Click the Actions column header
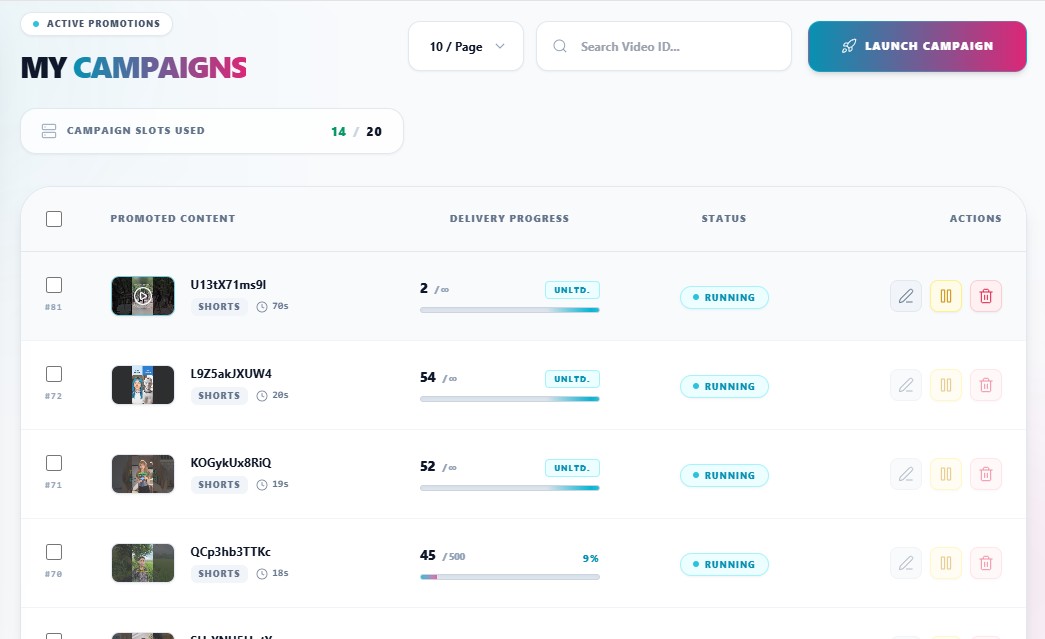Screen dimensions: 1045x639 [x=976, y=219]
